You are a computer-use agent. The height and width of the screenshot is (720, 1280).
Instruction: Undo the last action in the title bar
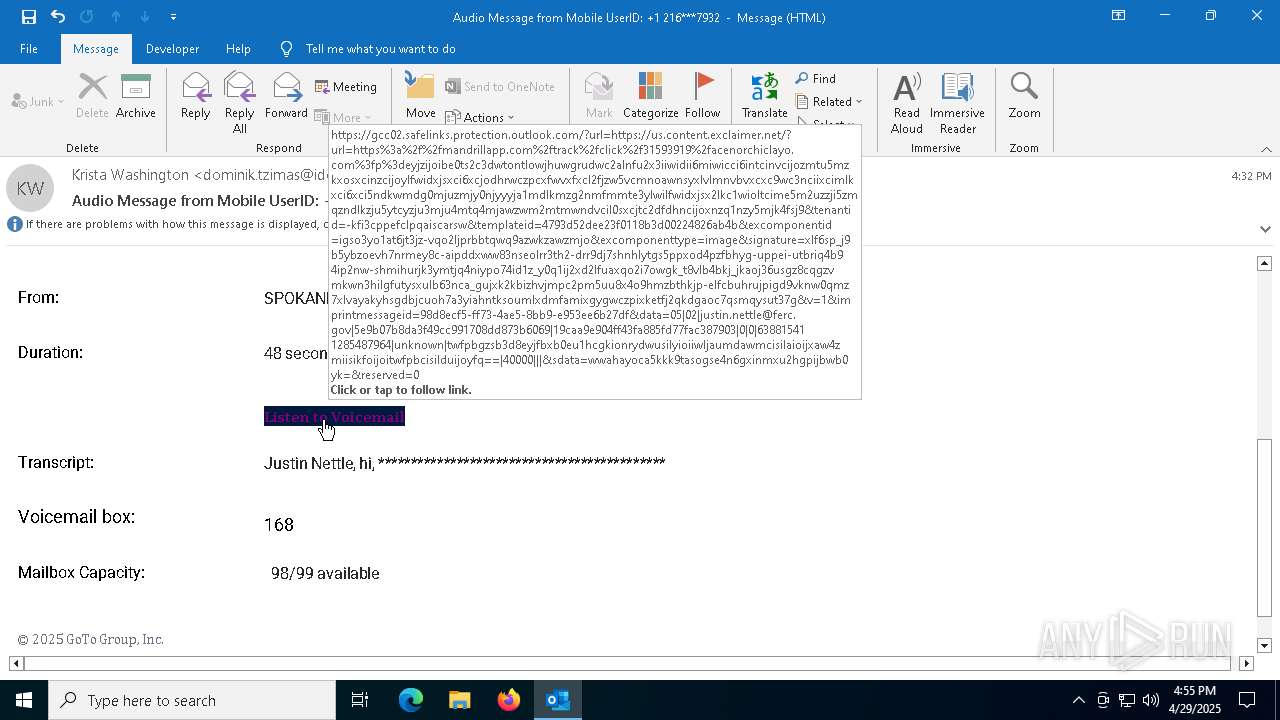pos(58,17)
